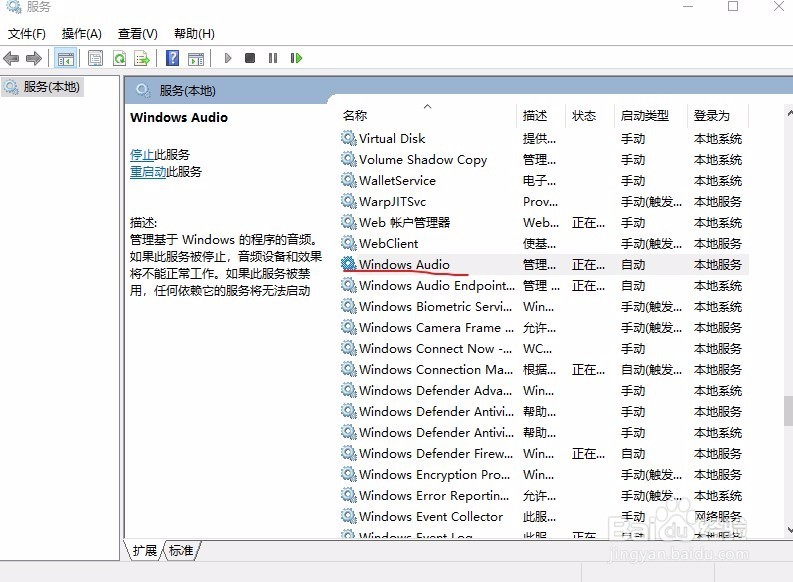This screenshot has height=582, width=793.
Task: Click the 自动(触发... cell of Windows Connection Manager
Action: pos(651,370)
